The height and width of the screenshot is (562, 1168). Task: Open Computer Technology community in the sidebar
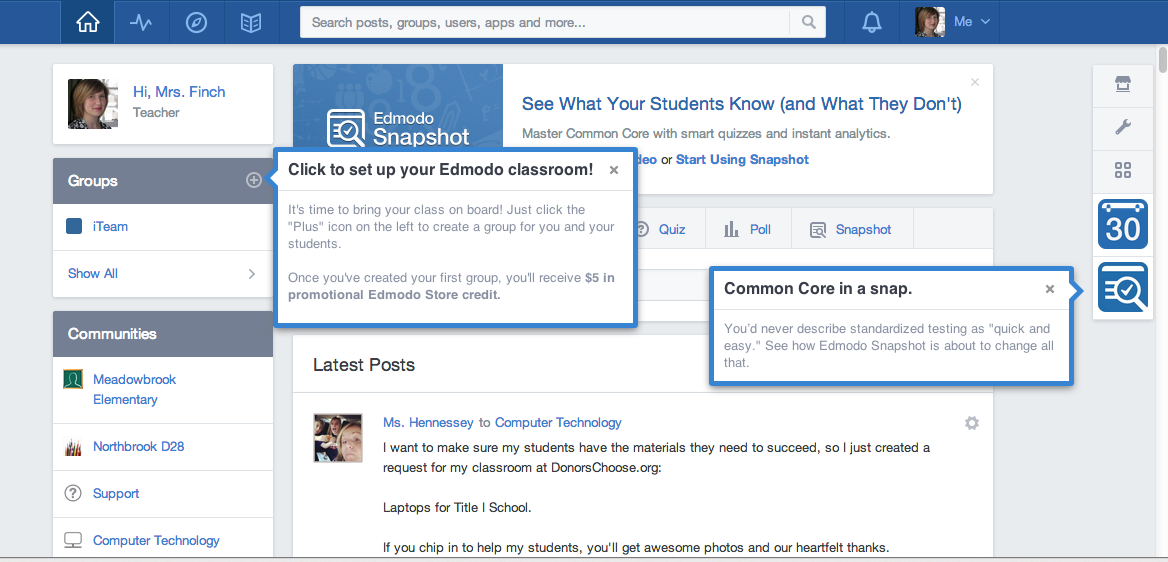pos(156,540)
